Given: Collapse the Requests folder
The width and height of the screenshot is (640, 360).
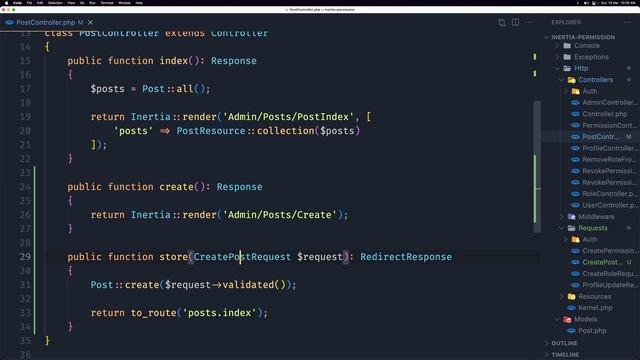Looking at the screenshot, I should (x=562, y=228).
